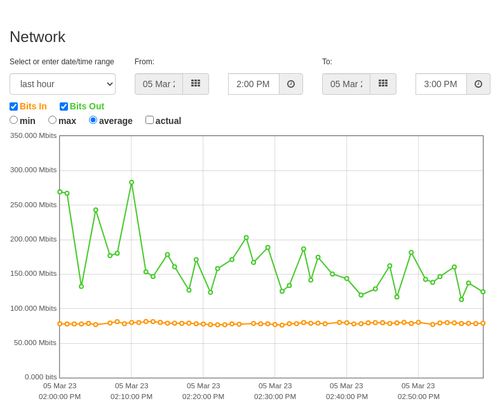Viewport: 500px width, 403px height.
Task: Click the From: label
Action: 144,62
